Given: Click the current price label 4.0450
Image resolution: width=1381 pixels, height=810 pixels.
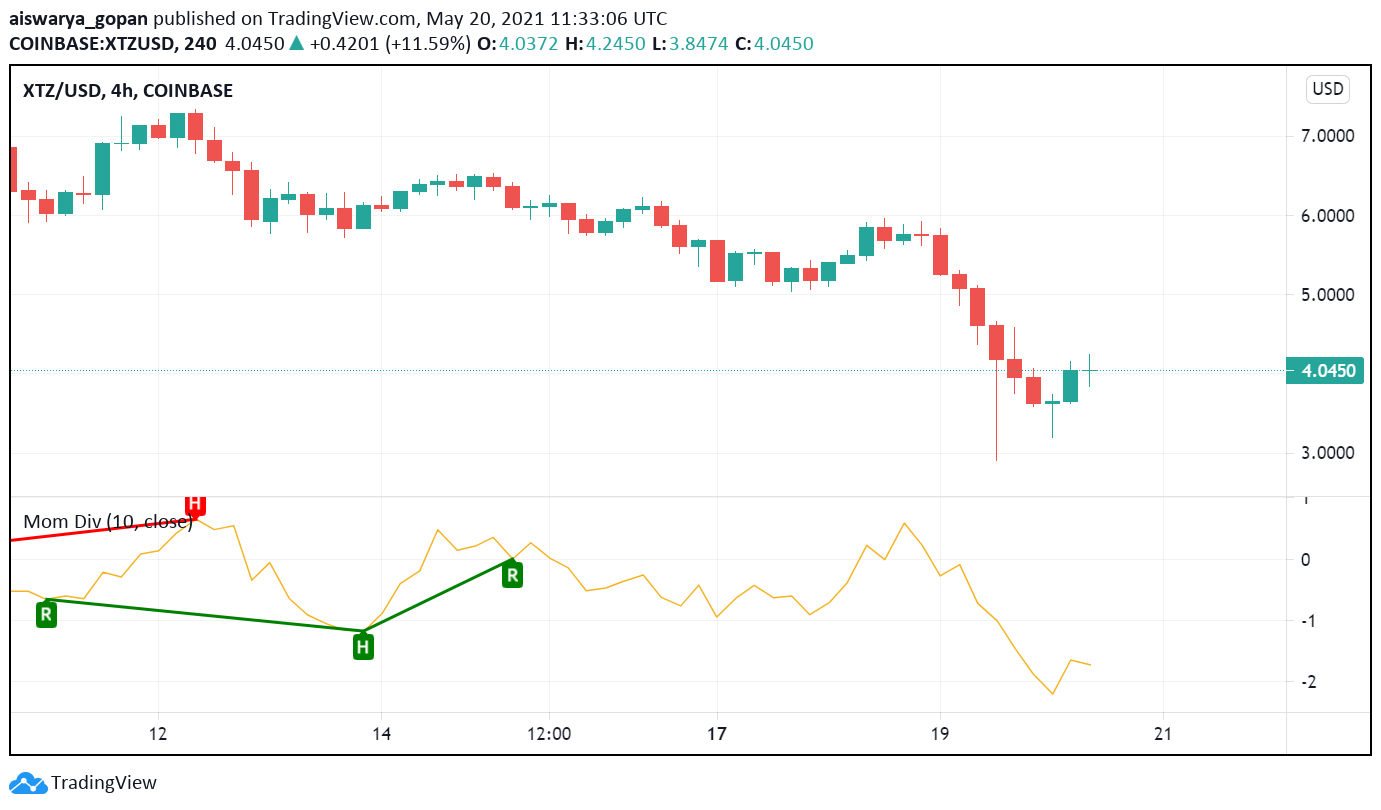Looking at the screenshot, I should (1327, 371).
